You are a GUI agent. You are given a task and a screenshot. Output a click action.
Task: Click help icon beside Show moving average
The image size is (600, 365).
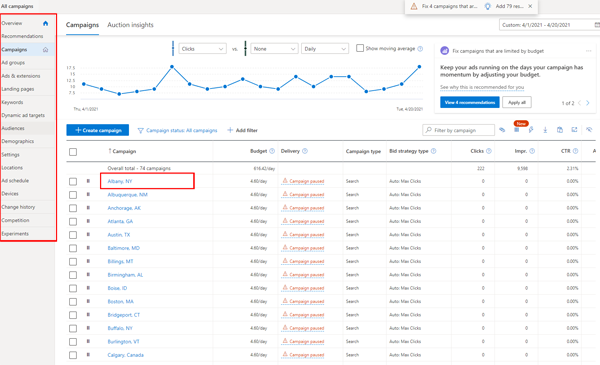click(420, 49)
